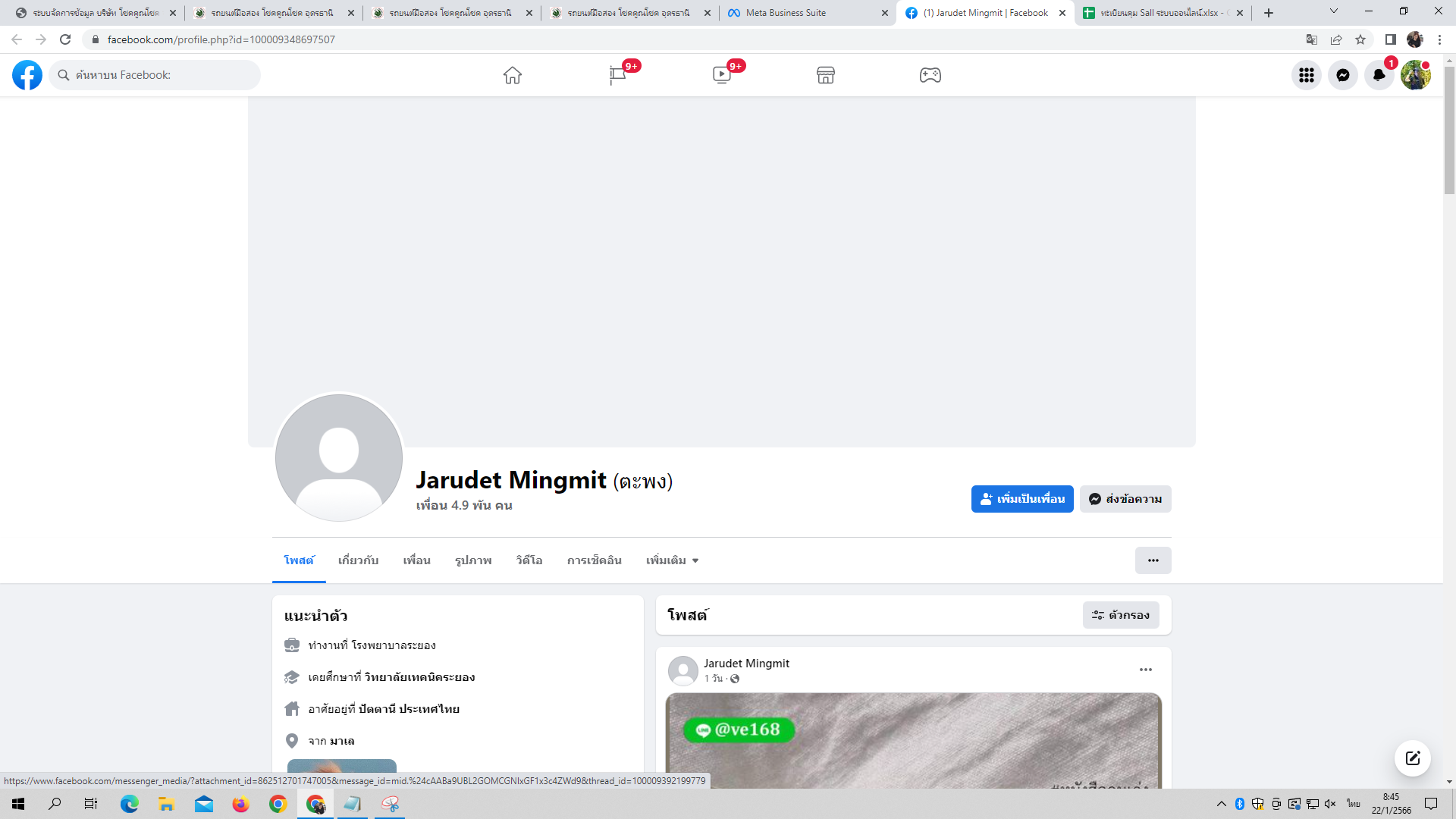The width and height of the screenshot is (1456, 819).
Task: Open Pages flag icon in navbar
Action: click(617, 75)
